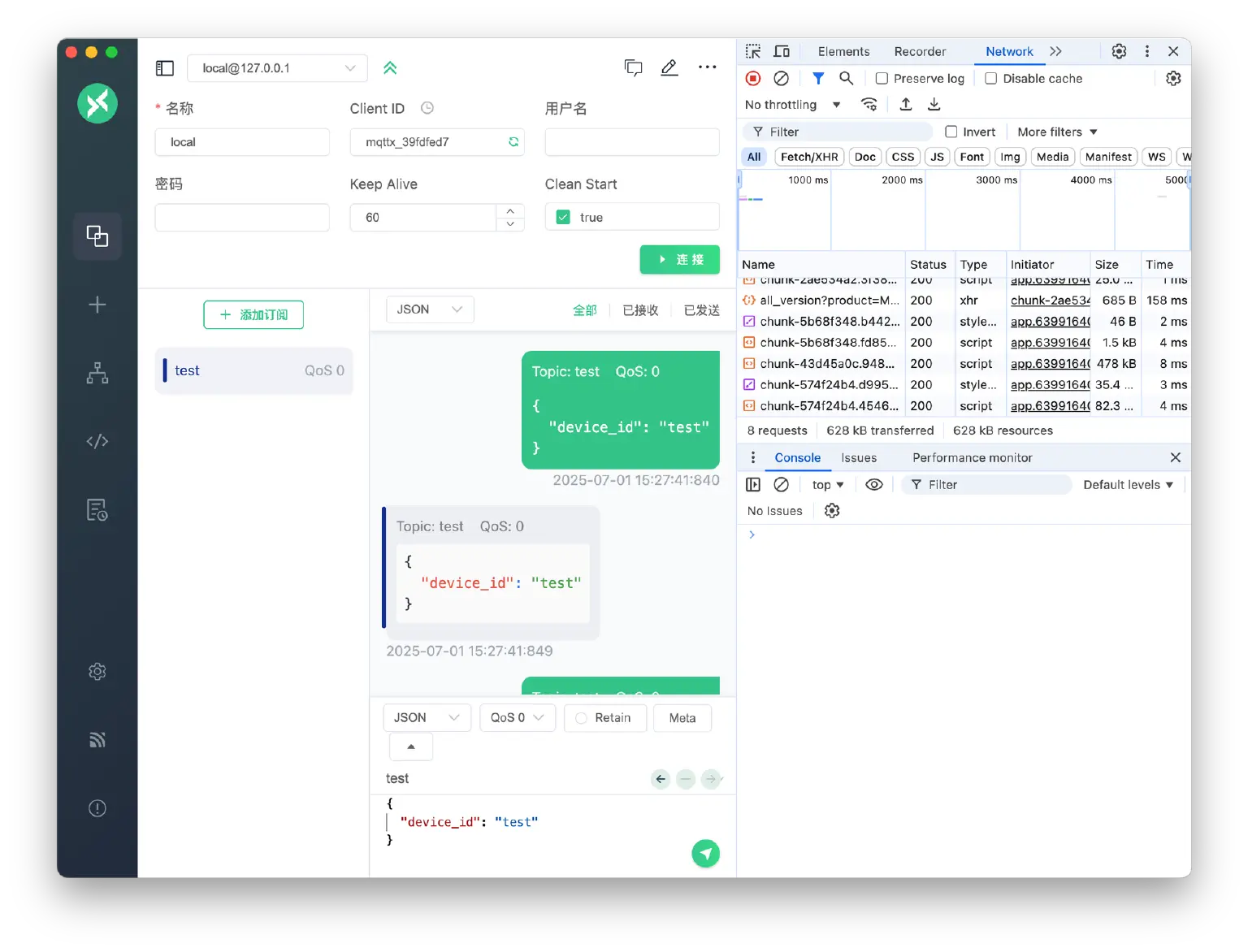Collapse connection form with double-chevron icon
The width and height of the screenshot is (1248, 952).
[390, 68]
